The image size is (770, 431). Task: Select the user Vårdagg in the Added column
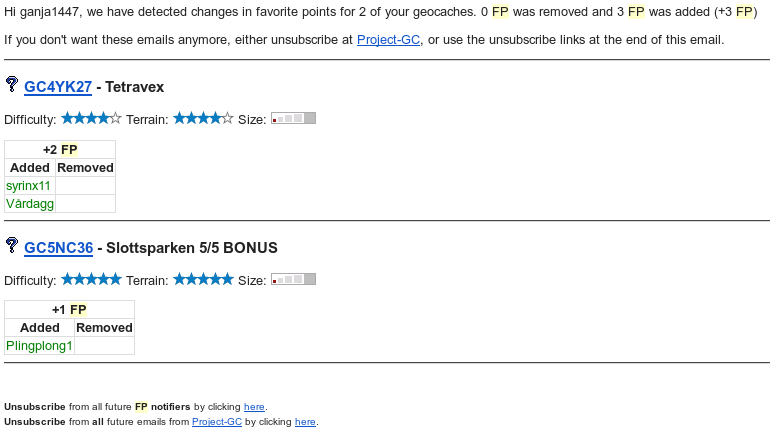coord(29,204)
